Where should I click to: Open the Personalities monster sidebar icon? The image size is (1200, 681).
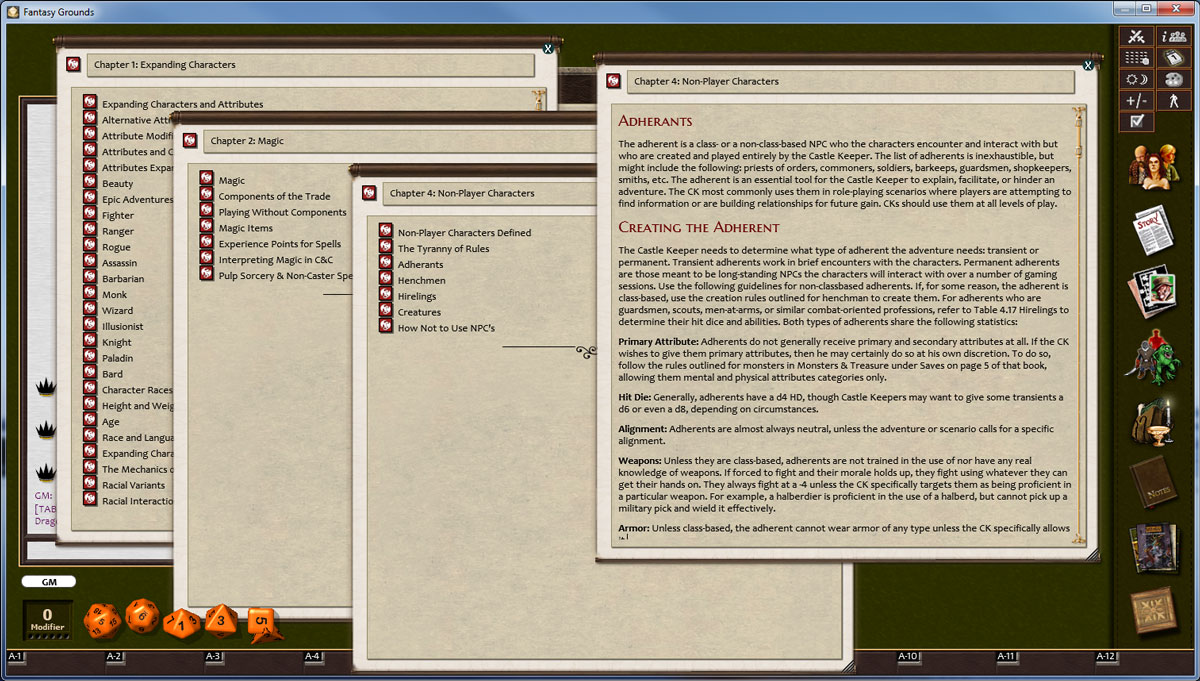tap(1155, 355)
